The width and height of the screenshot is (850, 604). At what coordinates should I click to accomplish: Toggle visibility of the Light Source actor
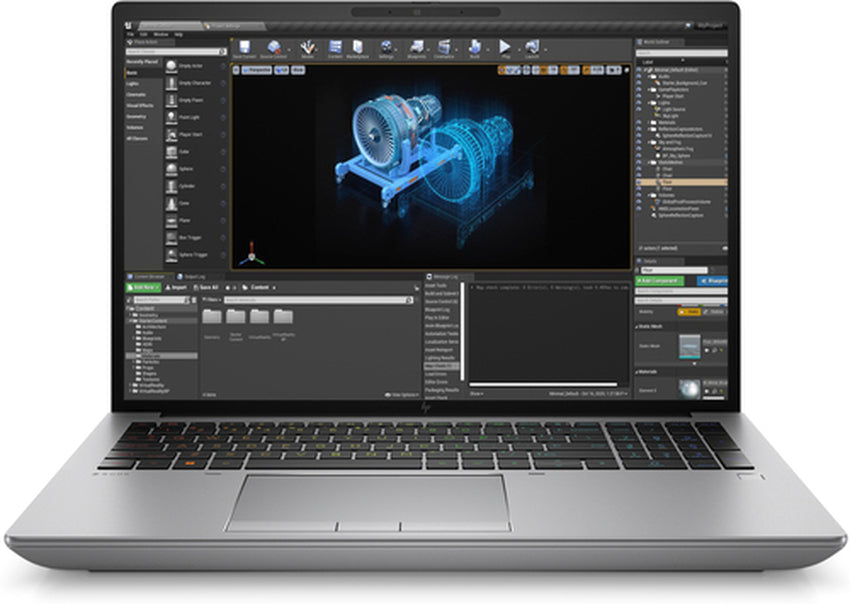click(x=637, y=110)
